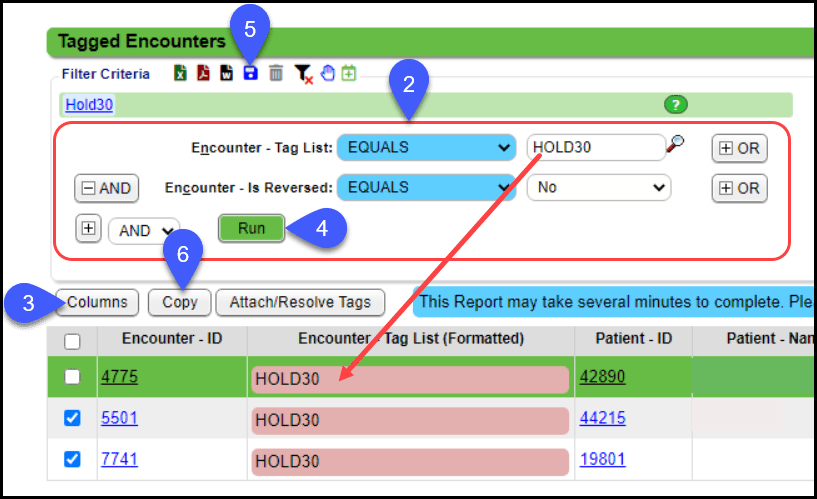
Task: Export report to Excel icon
Action: (181, 73)
